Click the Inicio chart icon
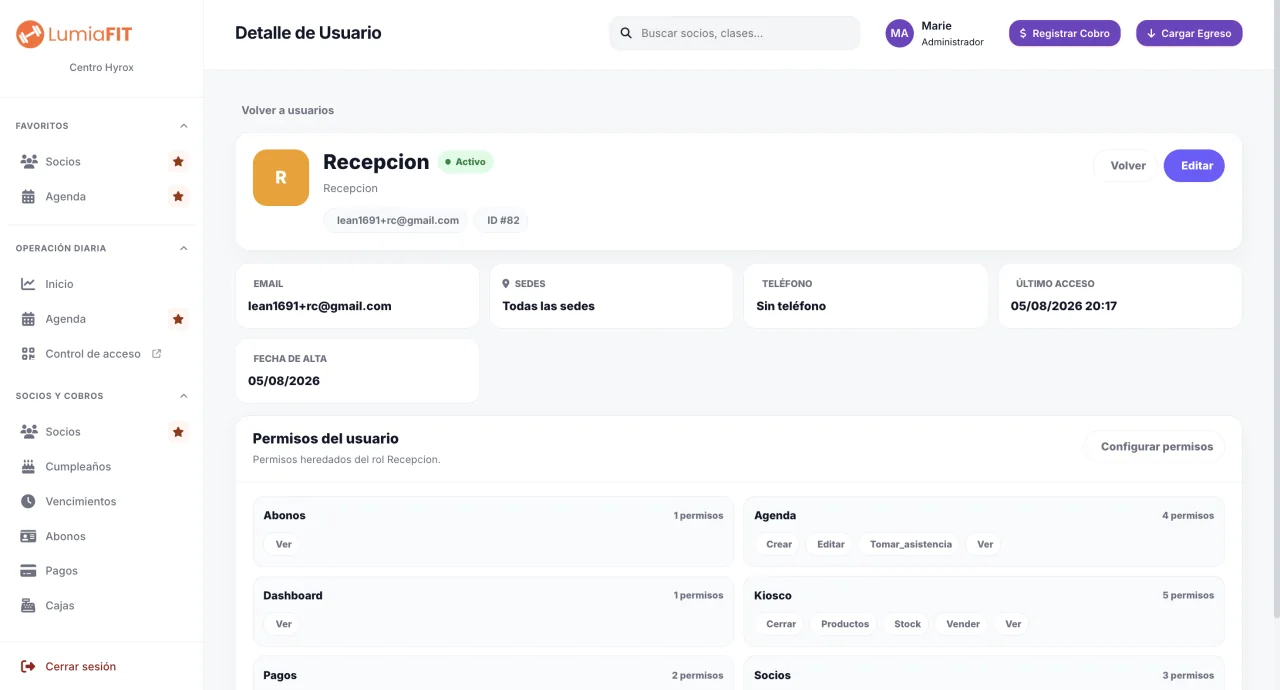 coord(28,284)
